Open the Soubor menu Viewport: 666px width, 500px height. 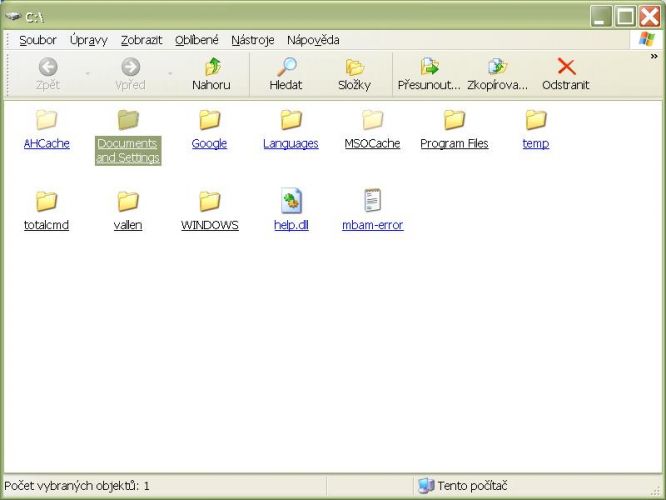tap(38, 40)
